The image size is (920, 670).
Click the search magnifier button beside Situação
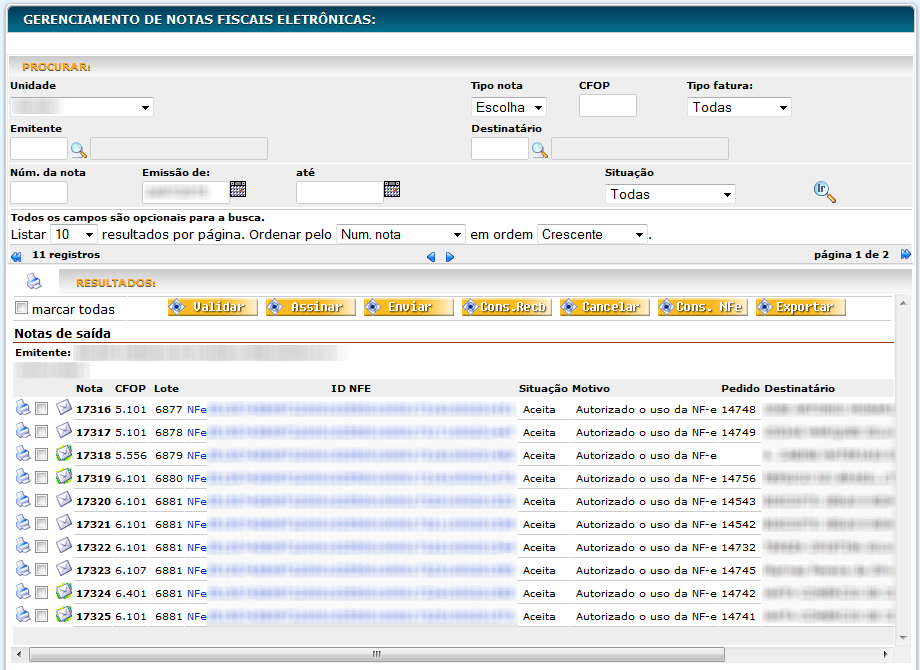824,193
